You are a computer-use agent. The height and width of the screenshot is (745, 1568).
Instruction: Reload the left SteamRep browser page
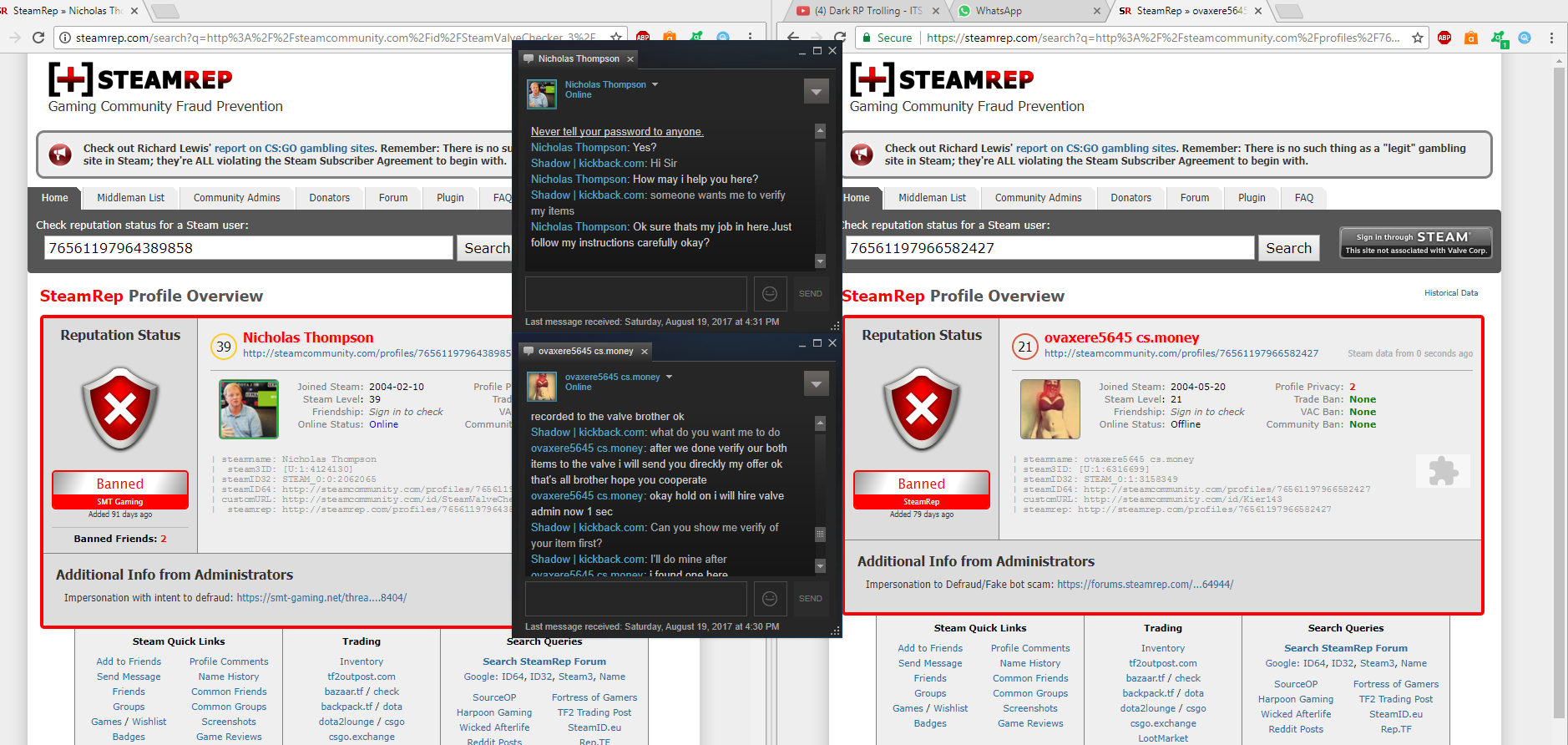(x=38, y=38)
